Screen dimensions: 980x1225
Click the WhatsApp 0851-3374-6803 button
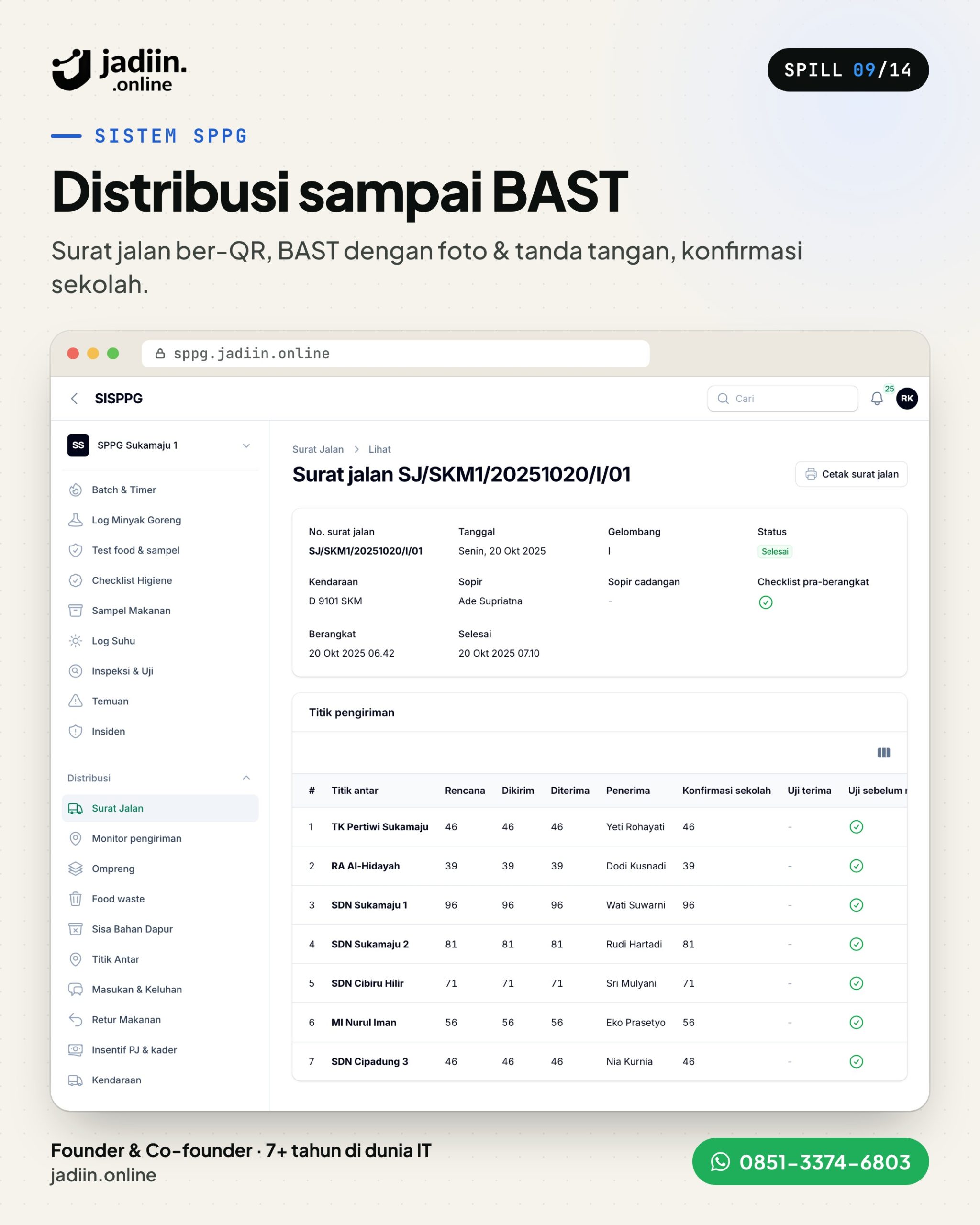[810, 1161]
